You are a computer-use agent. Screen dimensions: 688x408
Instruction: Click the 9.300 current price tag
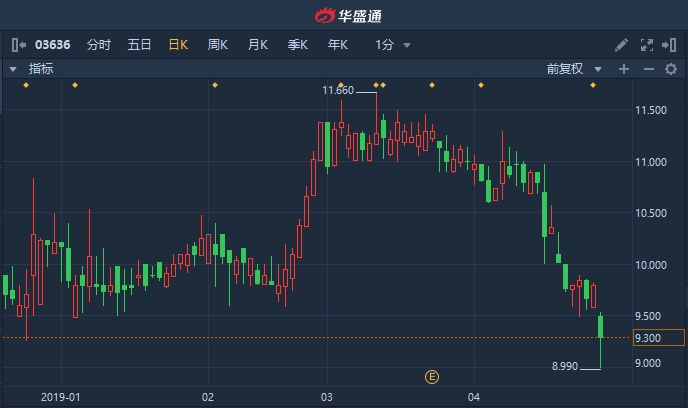point(659,338)
